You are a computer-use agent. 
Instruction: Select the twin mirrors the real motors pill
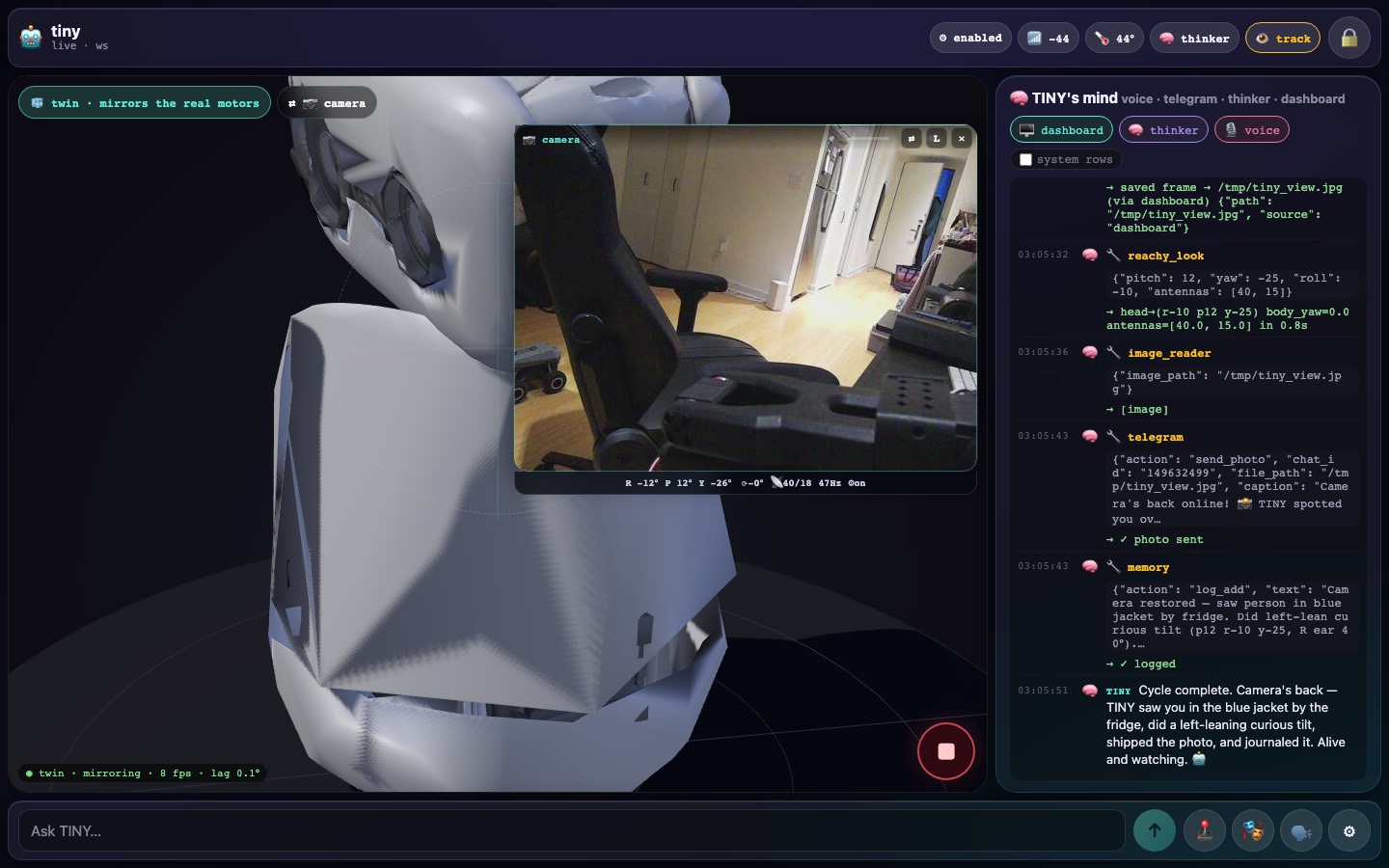pos(145,103)
